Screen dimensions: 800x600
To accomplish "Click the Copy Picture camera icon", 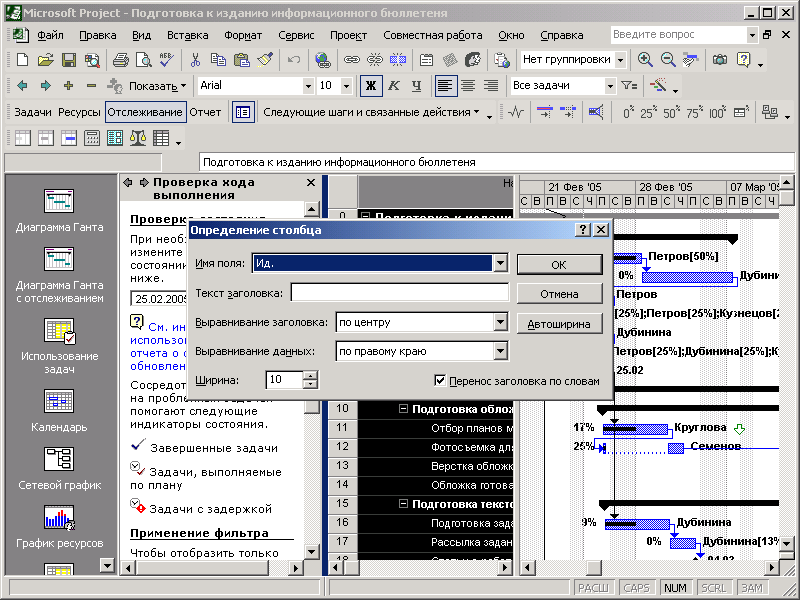I will pos(720,60).
